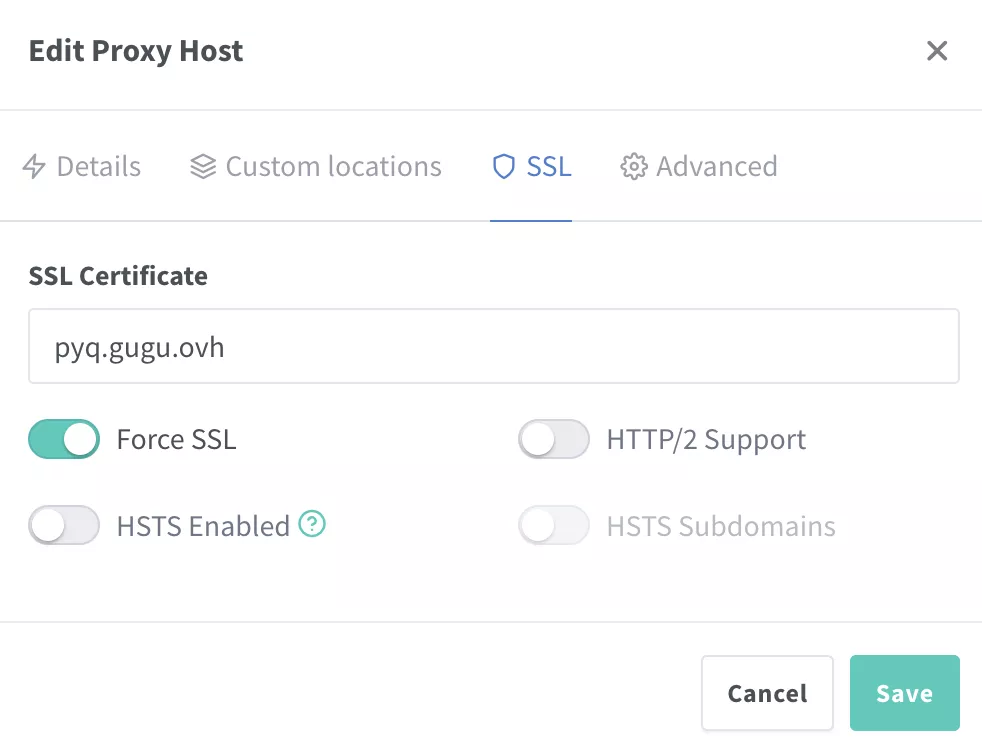Screen dimensions: 982x750
Task: Select the Advanced tab label
Action: pyautogui.click(x=716, y=166)
